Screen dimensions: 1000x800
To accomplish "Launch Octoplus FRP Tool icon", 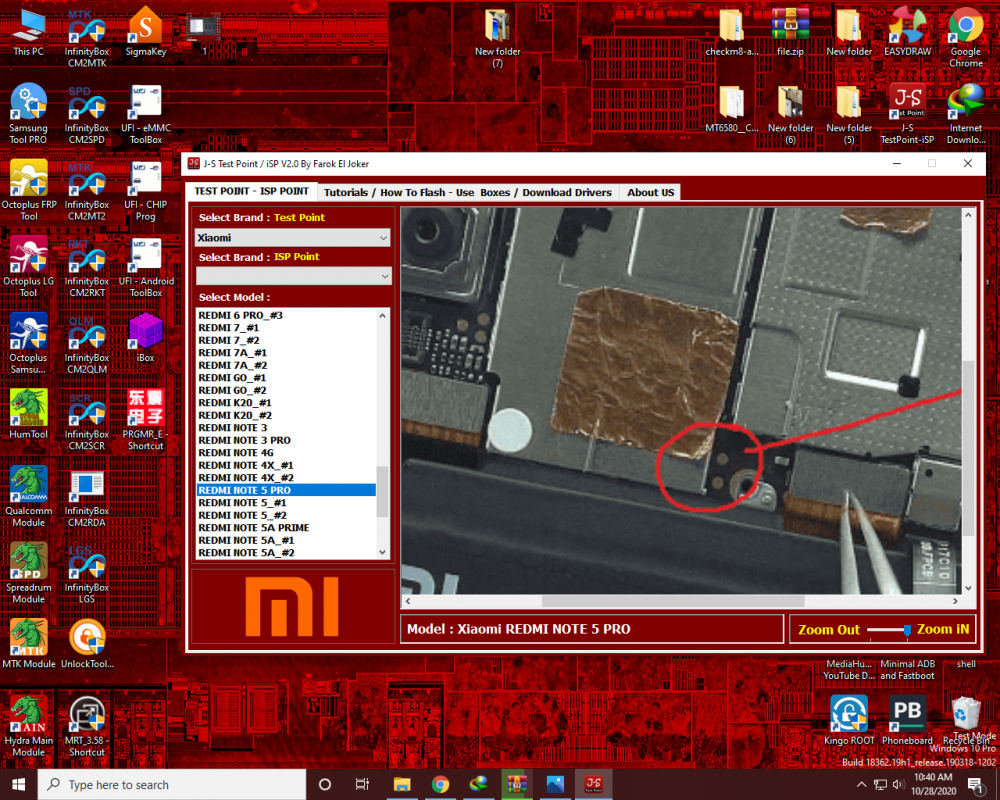I will pyautogui.click(x=29, y=191).
